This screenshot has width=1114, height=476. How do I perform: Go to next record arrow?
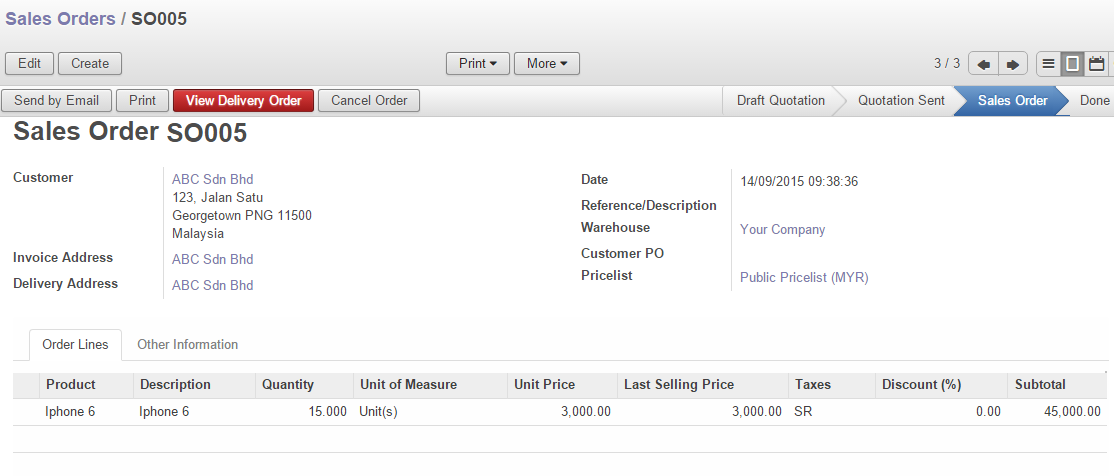[x=1012, y=64]
